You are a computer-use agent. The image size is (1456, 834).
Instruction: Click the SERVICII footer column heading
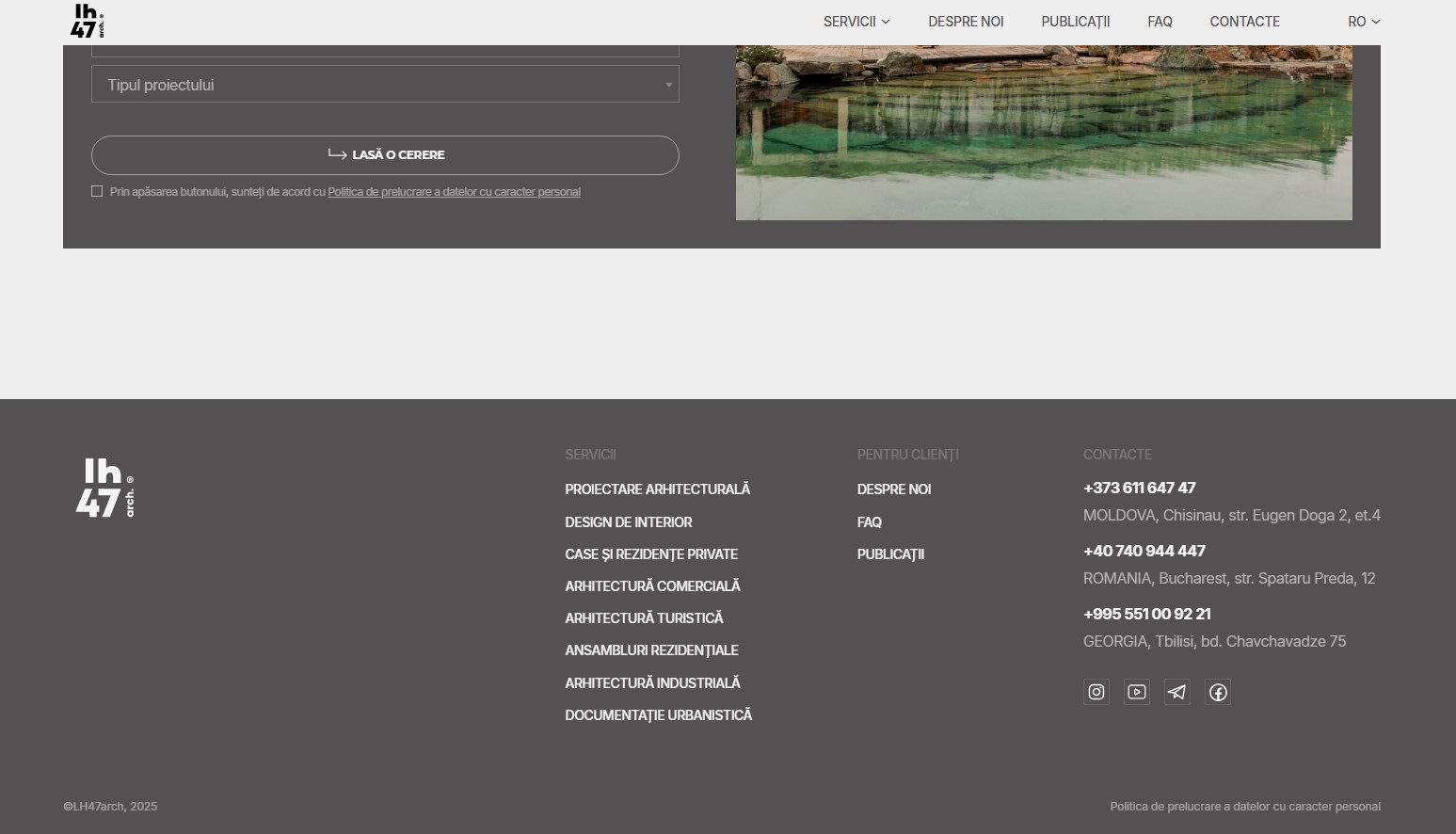tap(590, 455)
